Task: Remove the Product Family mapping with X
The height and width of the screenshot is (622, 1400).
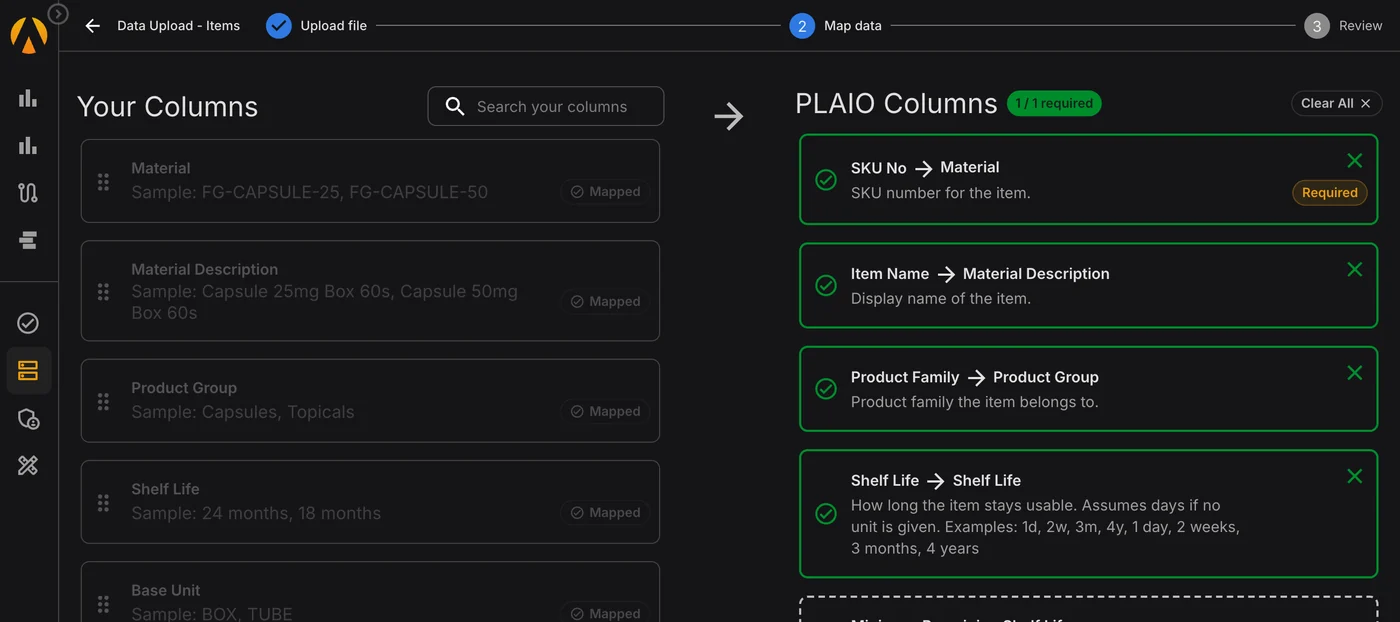Action: coord(1354,372)
